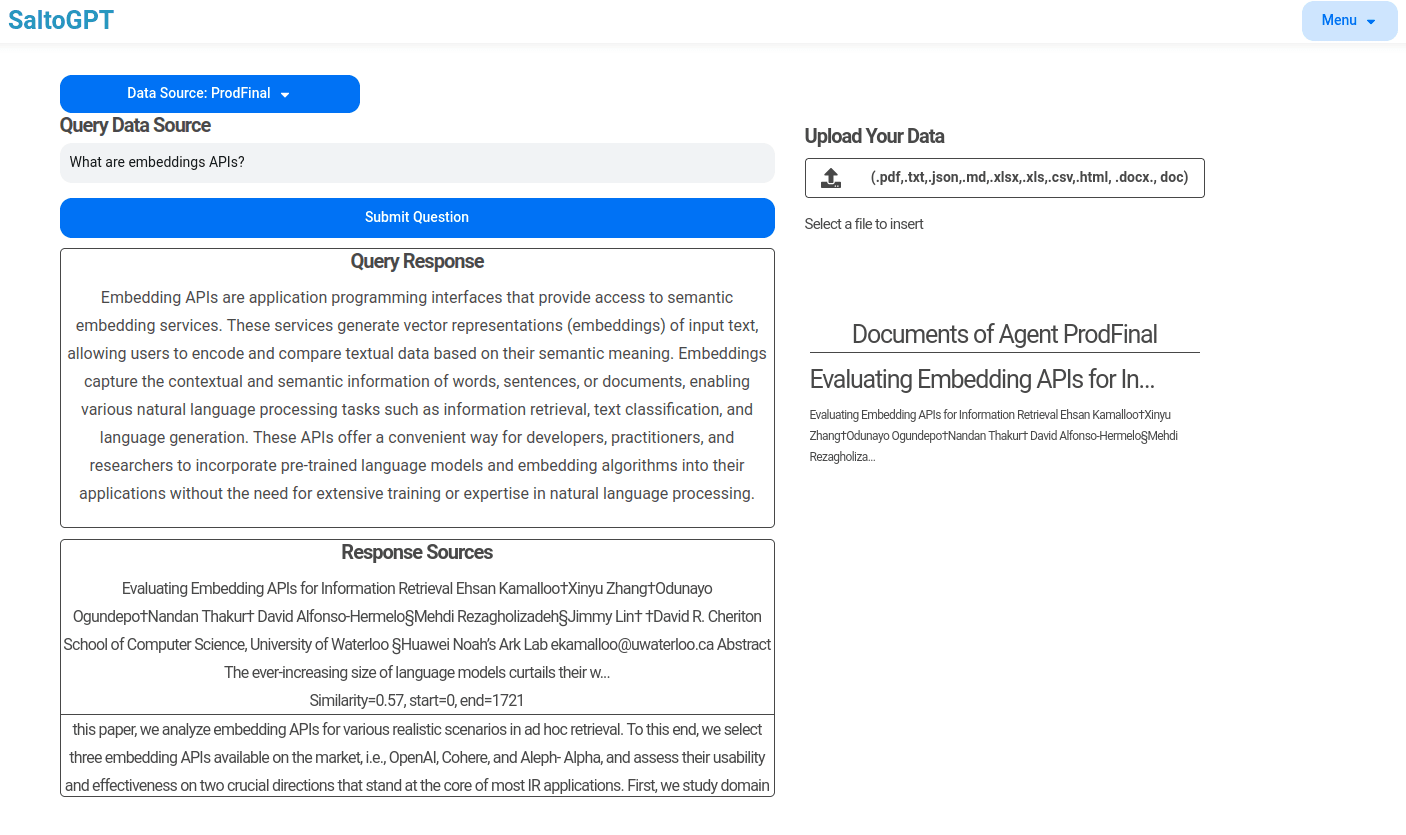Focus the query question input field
The image size is (1406, 835).
[x=417, y=162]
